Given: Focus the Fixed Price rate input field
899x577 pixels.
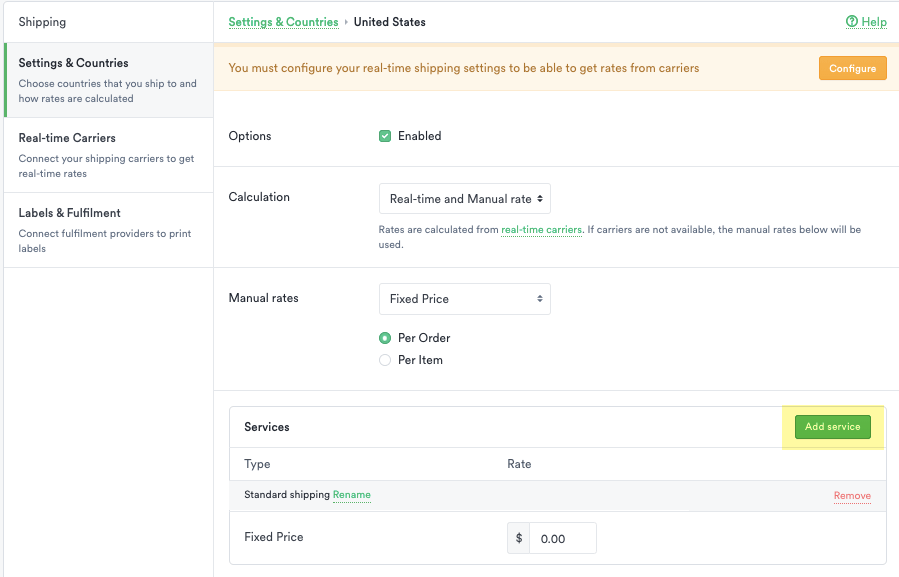Looking at the screenshot, I should click(x=562, y=538).
